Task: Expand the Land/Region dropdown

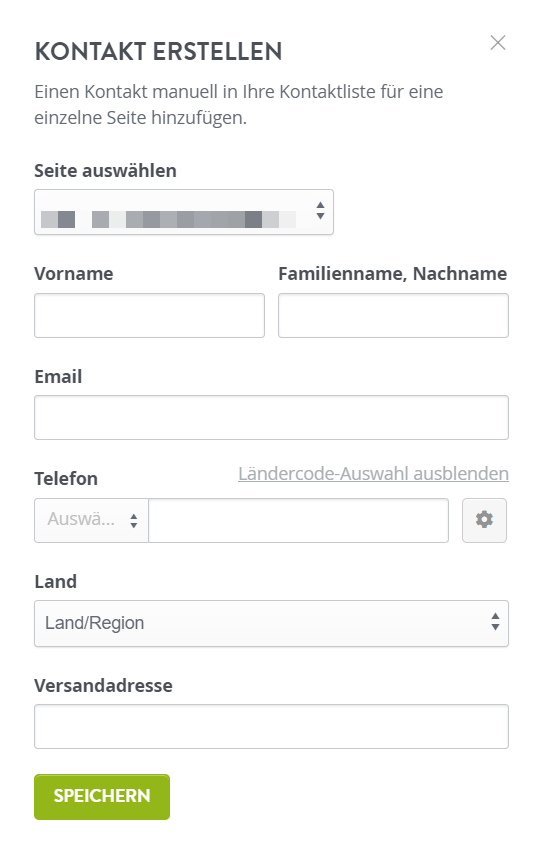Action: click(271, 623)
